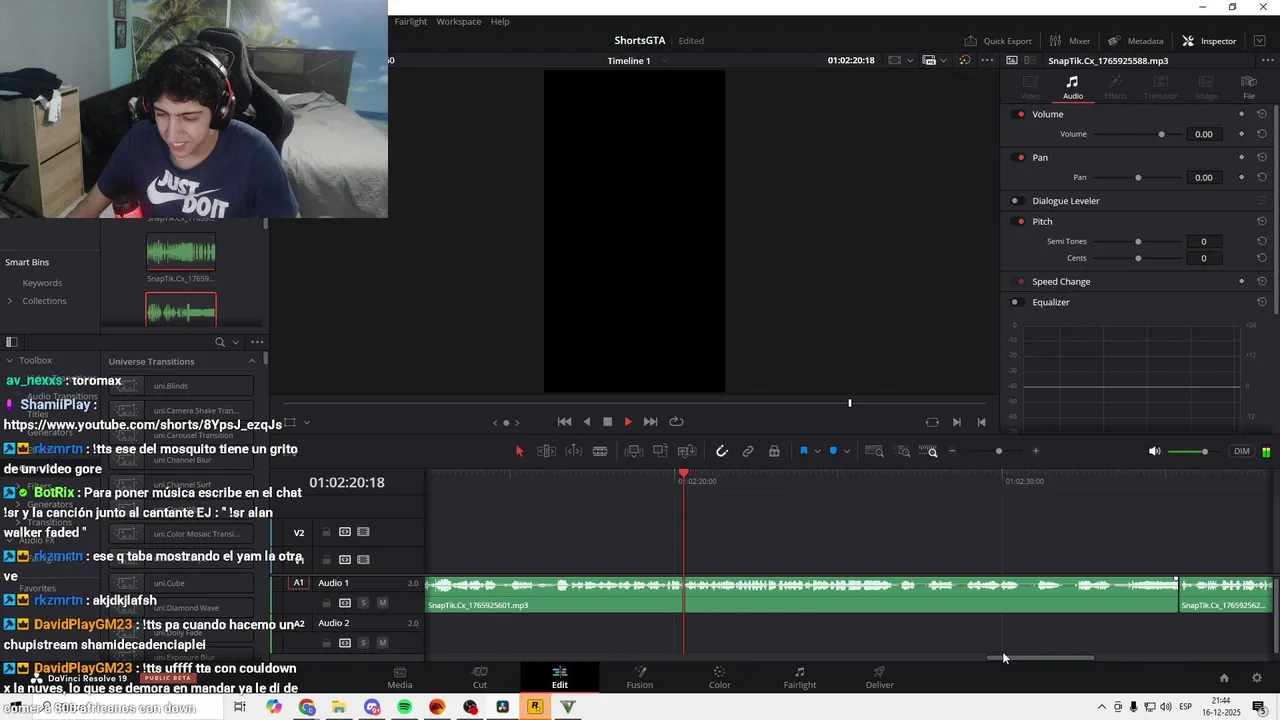Go to last frame in transport
1280x720 pixels.
[650, 422]
